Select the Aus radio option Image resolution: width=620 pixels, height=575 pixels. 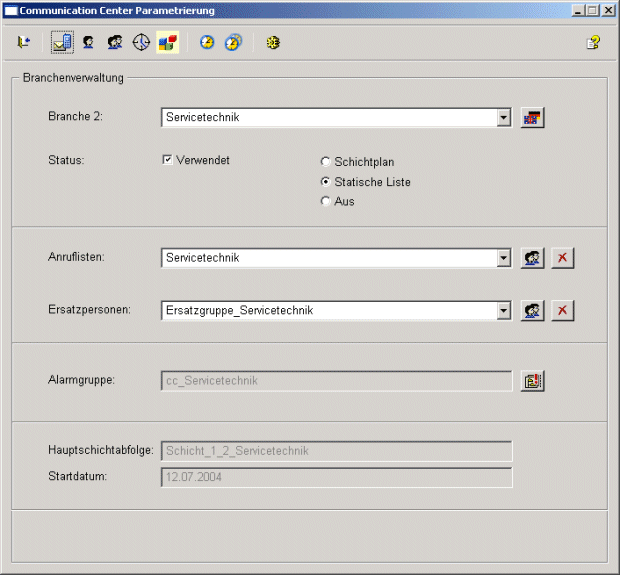pos(325,201)
